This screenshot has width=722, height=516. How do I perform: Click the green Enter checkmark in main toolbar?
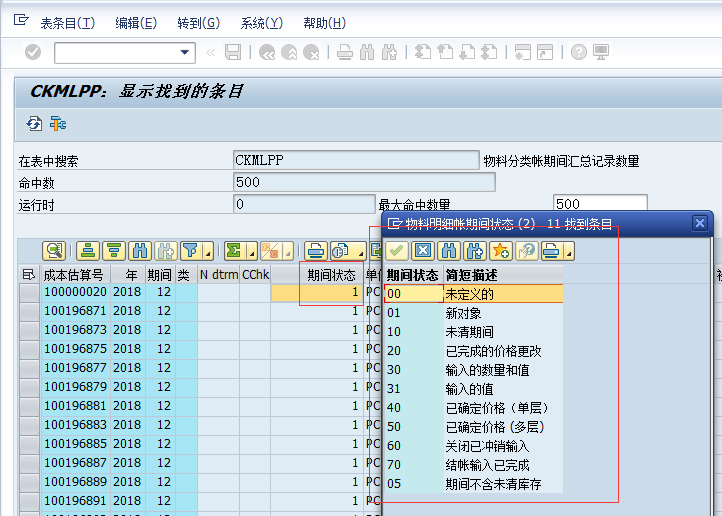33,52
